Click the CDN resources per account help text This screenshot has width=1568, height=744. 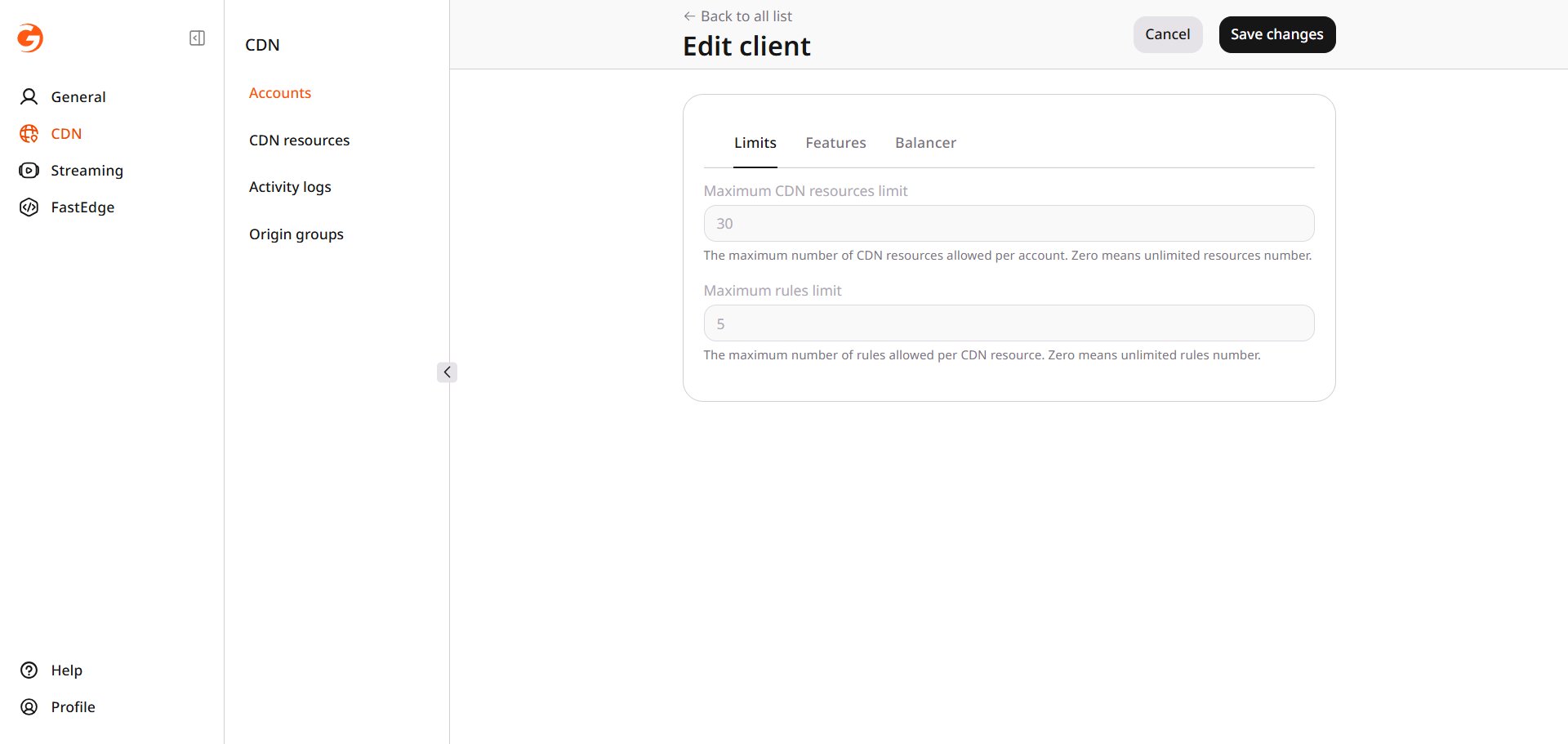click(x=1008, y=256)
